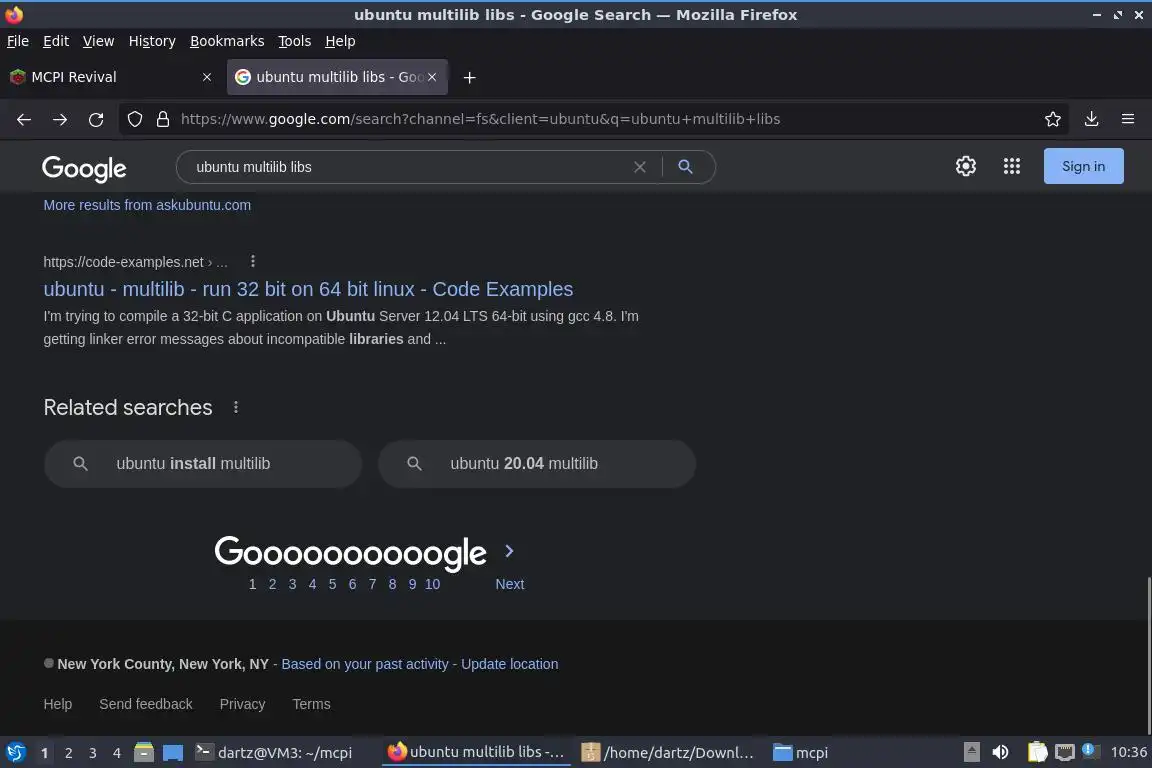Open clipboard manager tray icon

pyautogui.click(x=1037, y=752)
